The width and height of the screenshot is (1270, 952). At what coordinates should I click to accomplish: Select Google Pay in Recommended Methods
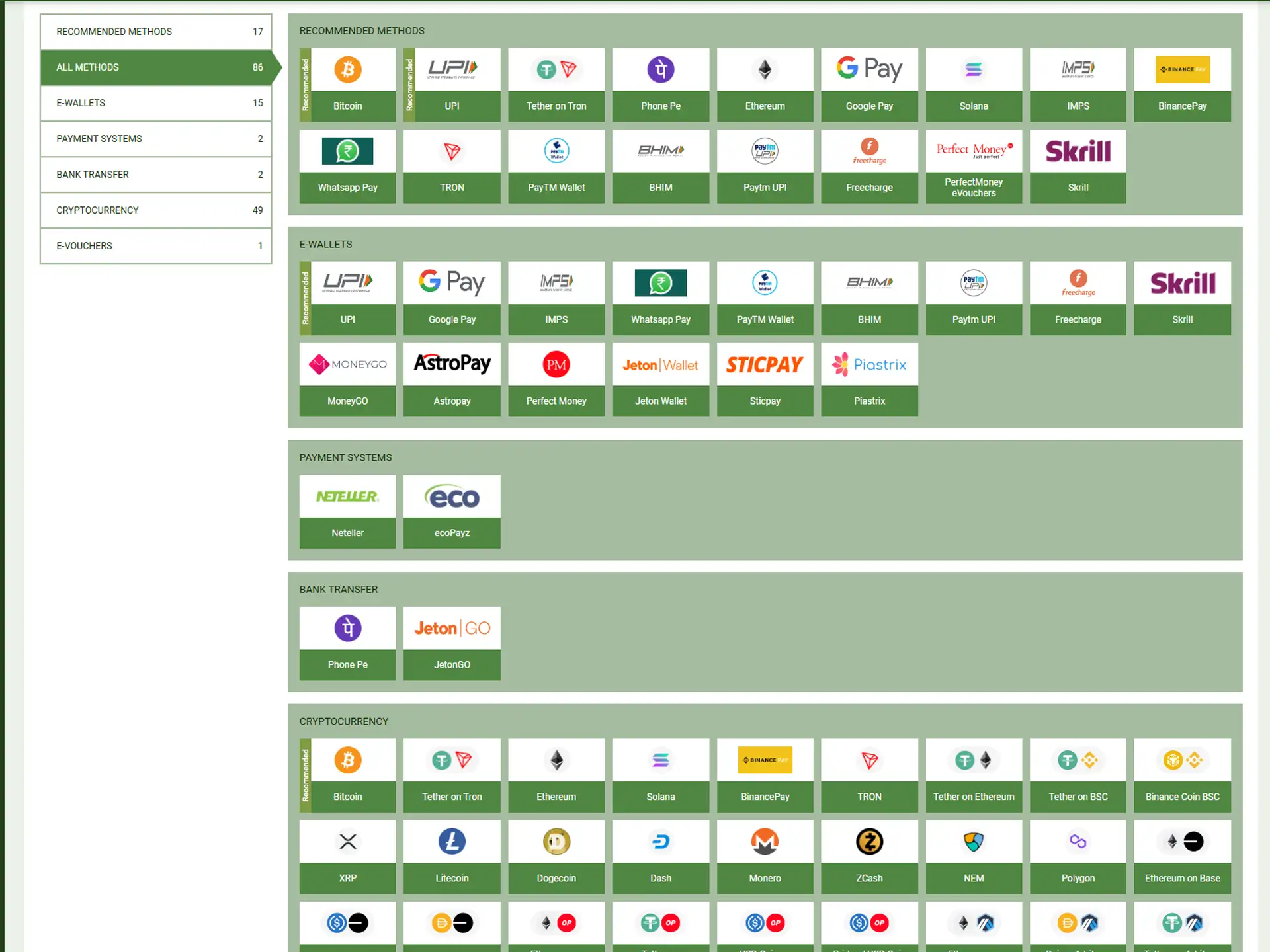click(x=869, y=85)
